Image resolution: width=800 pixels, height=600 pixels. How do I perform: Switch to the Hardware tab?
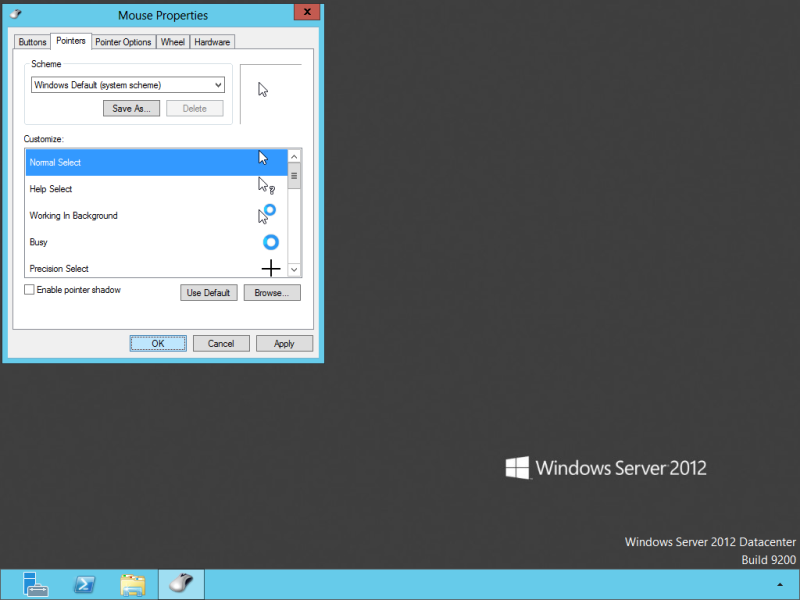pyautogui.click(x=212, y=42)
